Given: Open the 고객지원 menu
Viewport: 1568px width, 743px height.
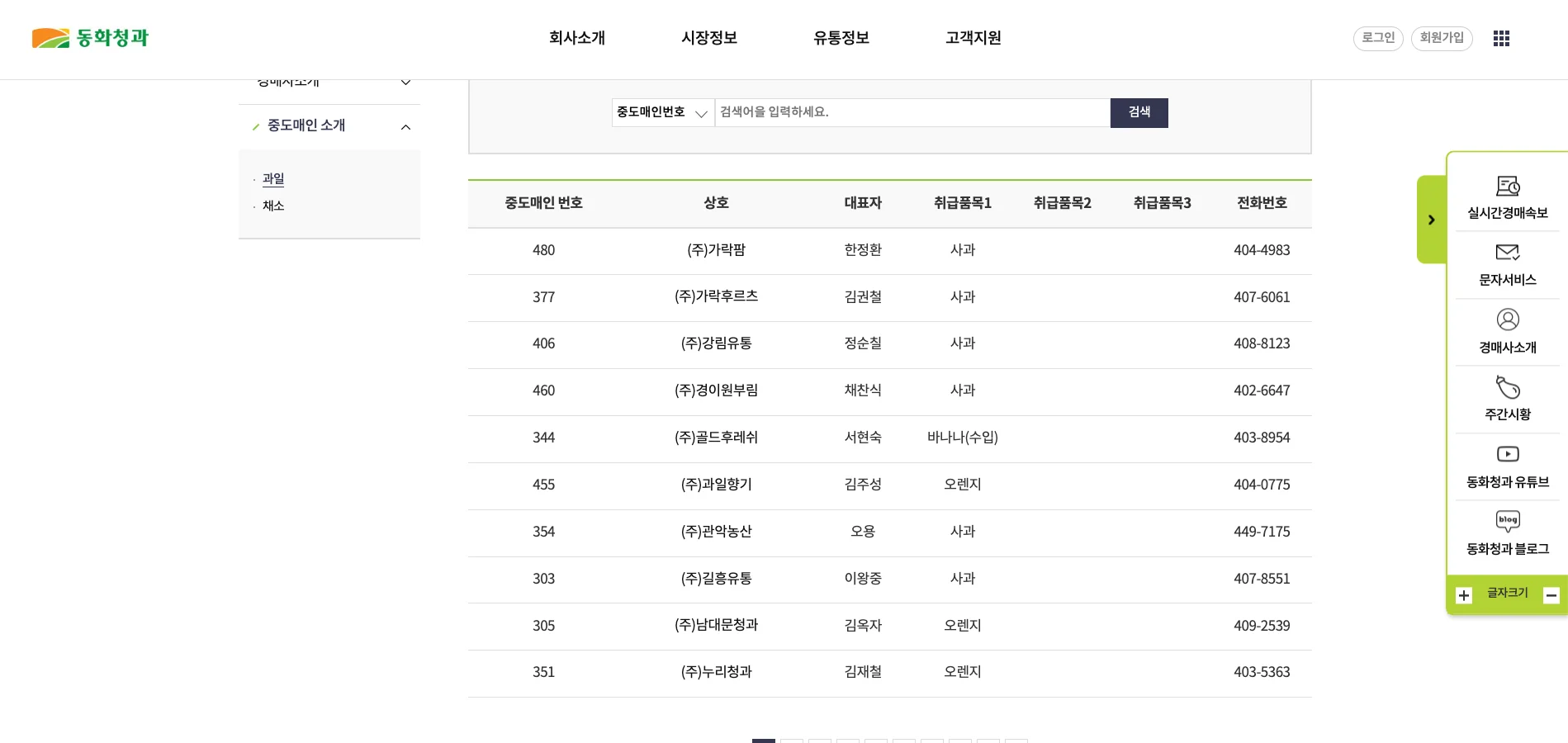Looking at the screenshot, I should click(x=973, y=38).
